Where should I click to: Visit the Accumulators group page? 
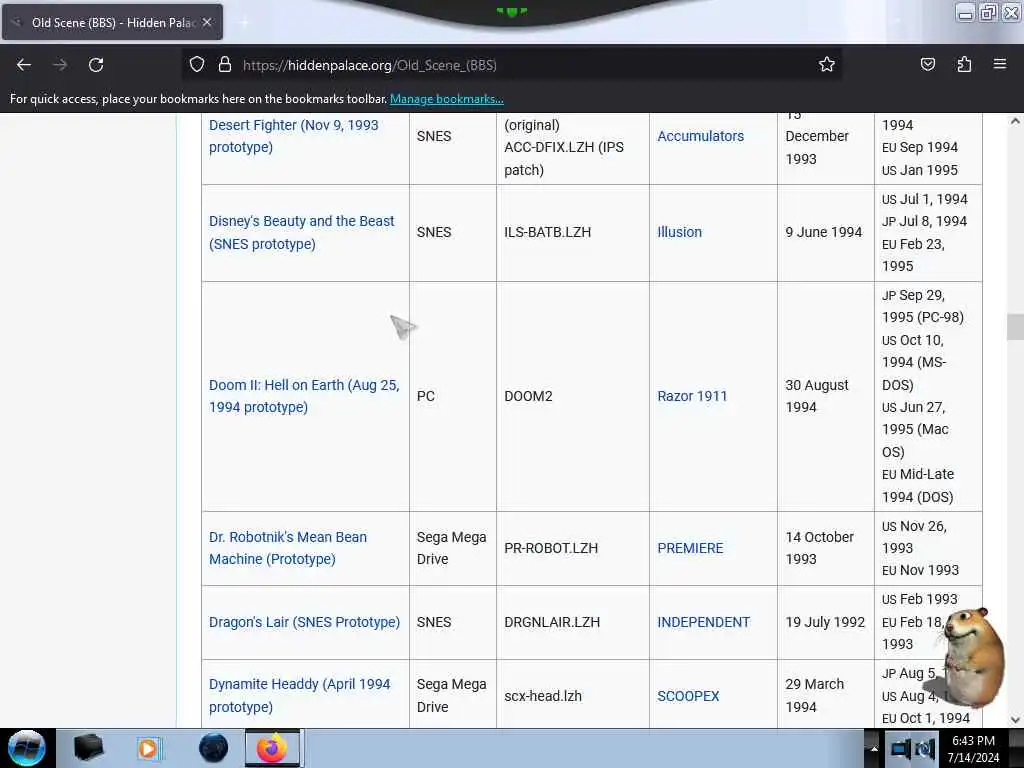click(700, 136)
